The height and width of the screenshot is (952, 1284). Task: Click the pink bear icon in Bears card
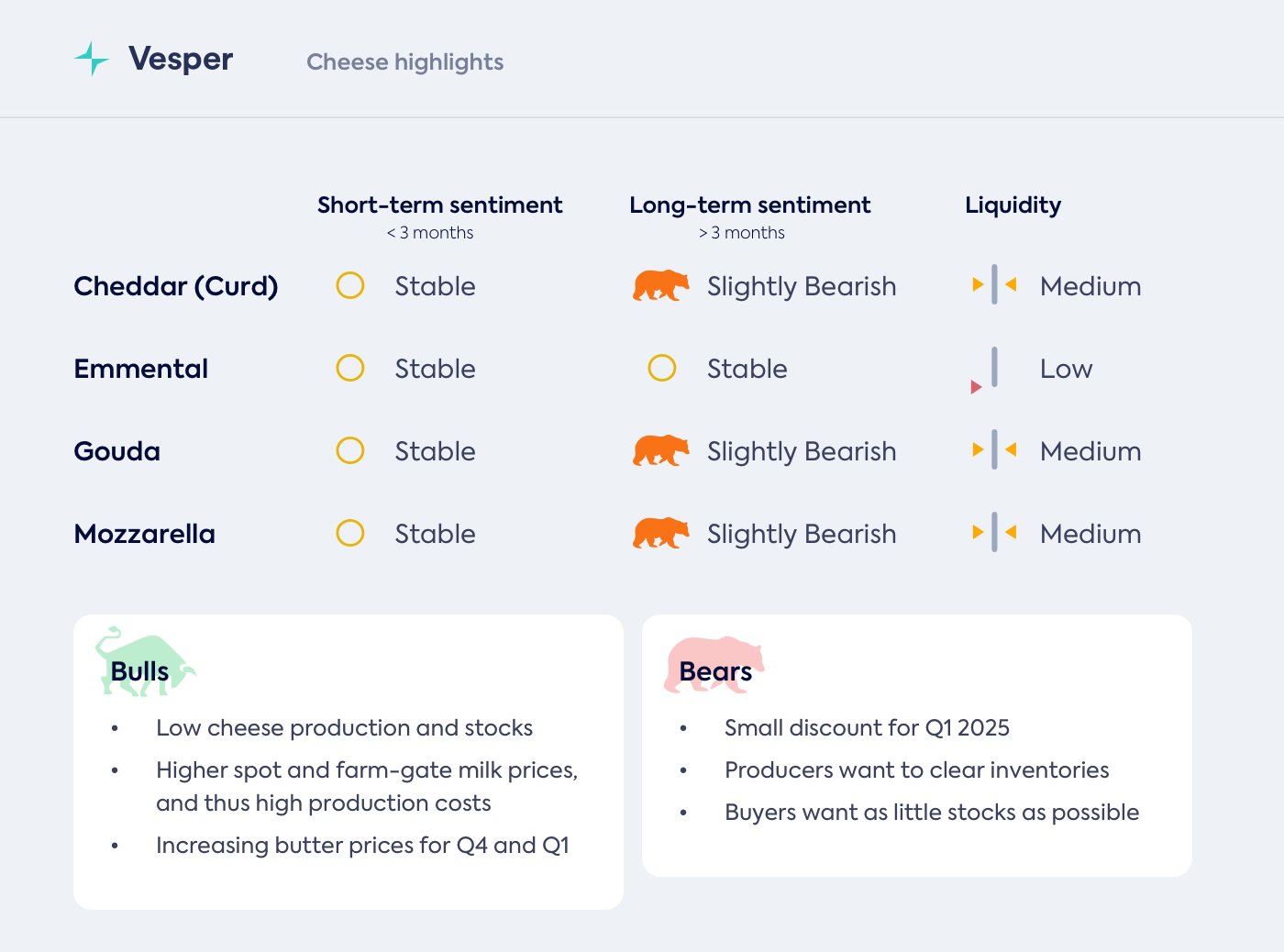point(713,664)
